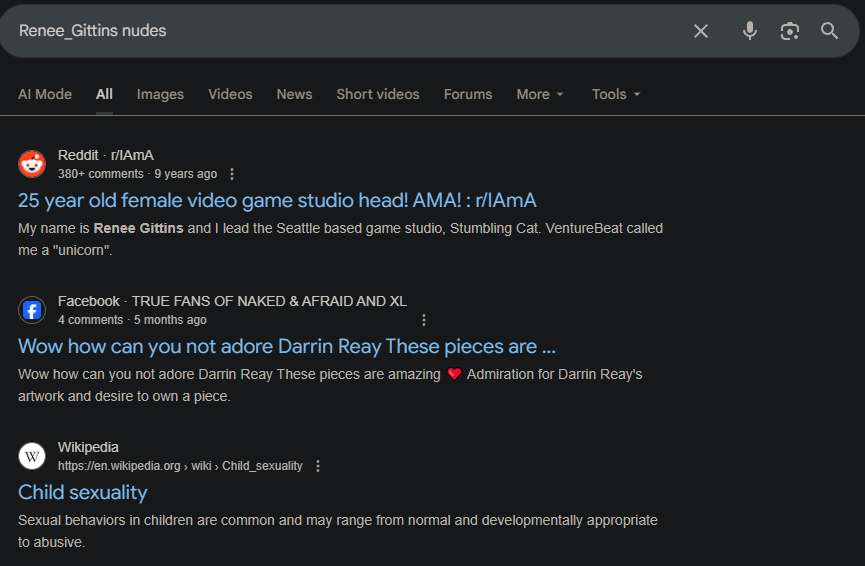Viewport: 865px width, 566px height.
Task: Click the Reddit favicon next to r/IAmA
Action: pos(32,164)
